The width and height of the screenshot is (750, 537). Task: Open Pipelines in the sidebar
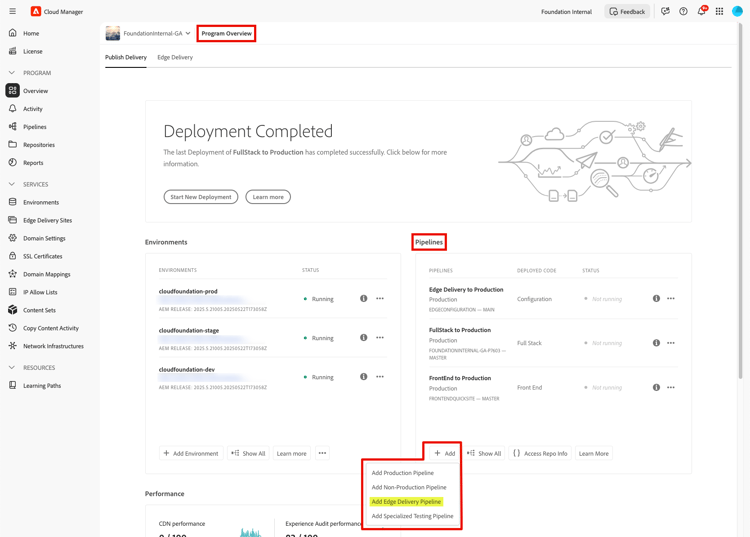34,127
